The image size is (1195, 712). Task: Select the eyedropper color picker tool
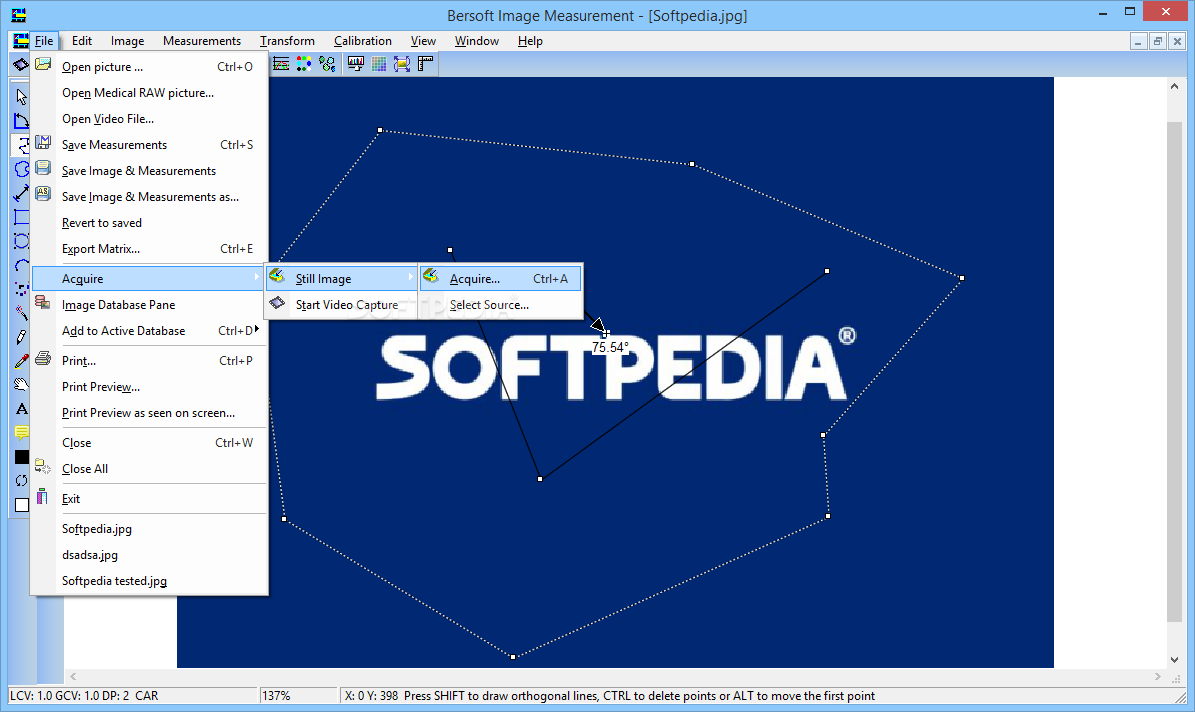point(21,361)
